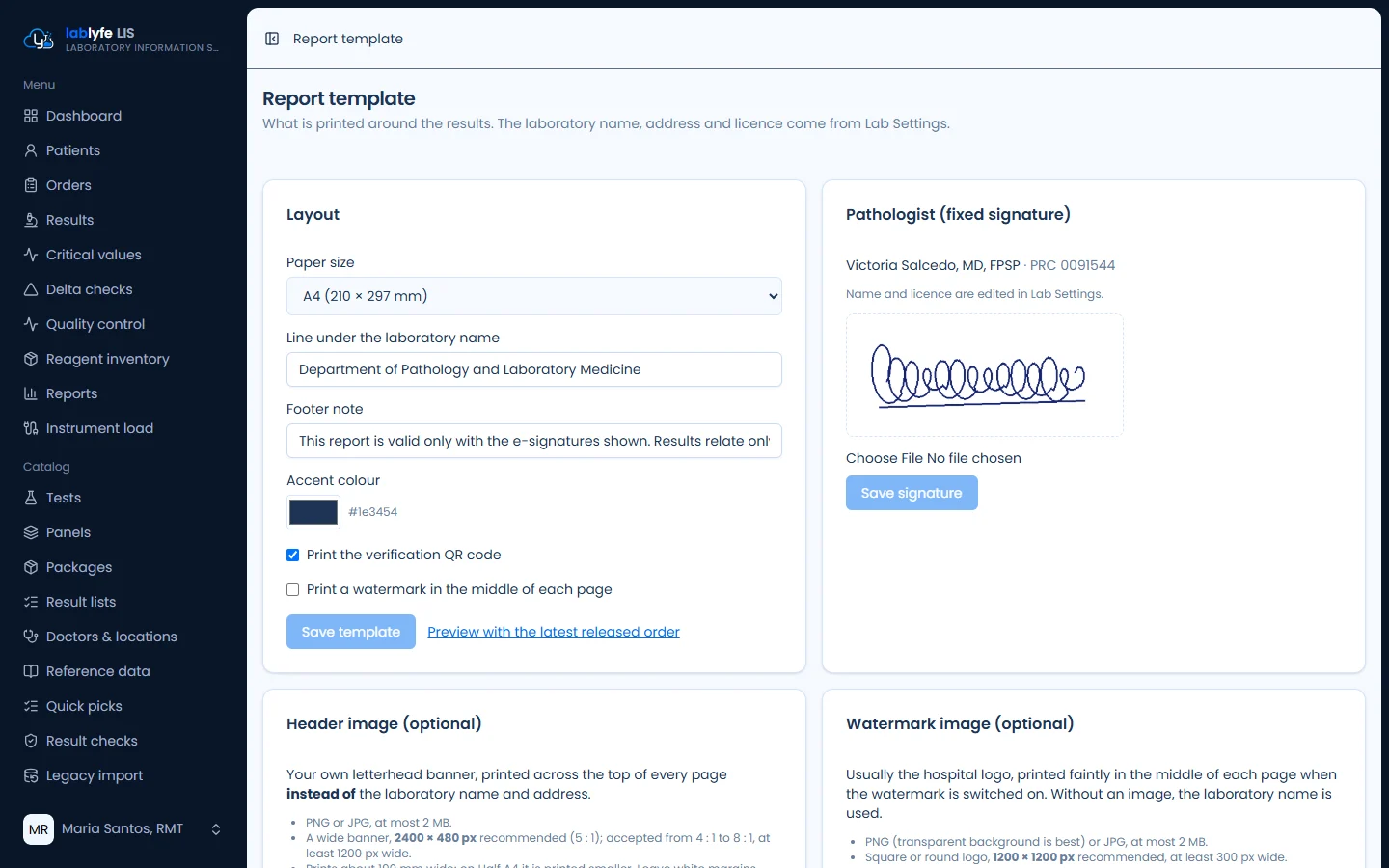The width and height of the screenshot is (1389, 868).
Task: Go to Result lists in the catalog
Action: click(x=81, y=602)
